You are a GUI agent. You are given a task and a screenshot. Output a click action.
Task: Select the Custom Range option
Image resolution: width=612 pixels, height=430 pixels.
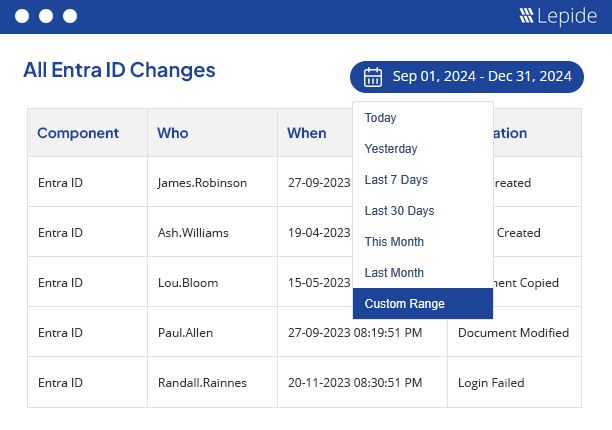[x=423, y=304]
